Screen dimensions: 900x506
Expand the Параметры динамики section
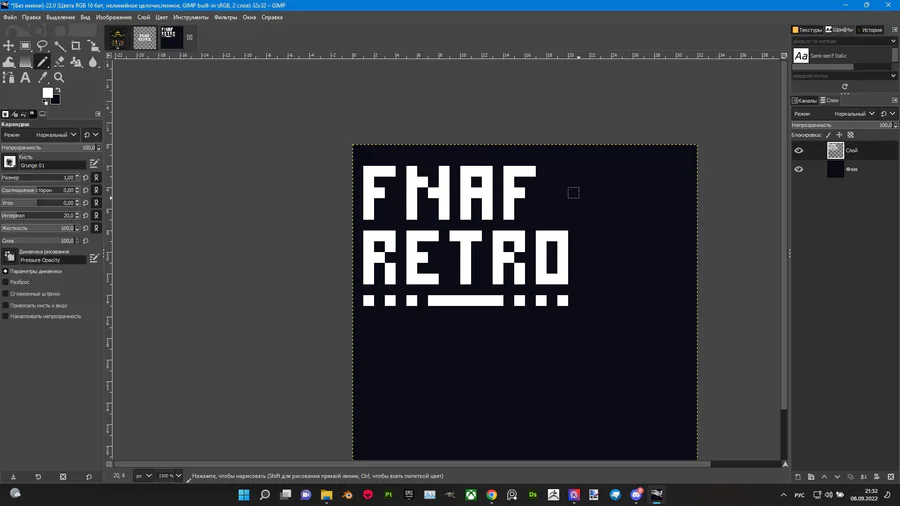[x=5, y=271]
